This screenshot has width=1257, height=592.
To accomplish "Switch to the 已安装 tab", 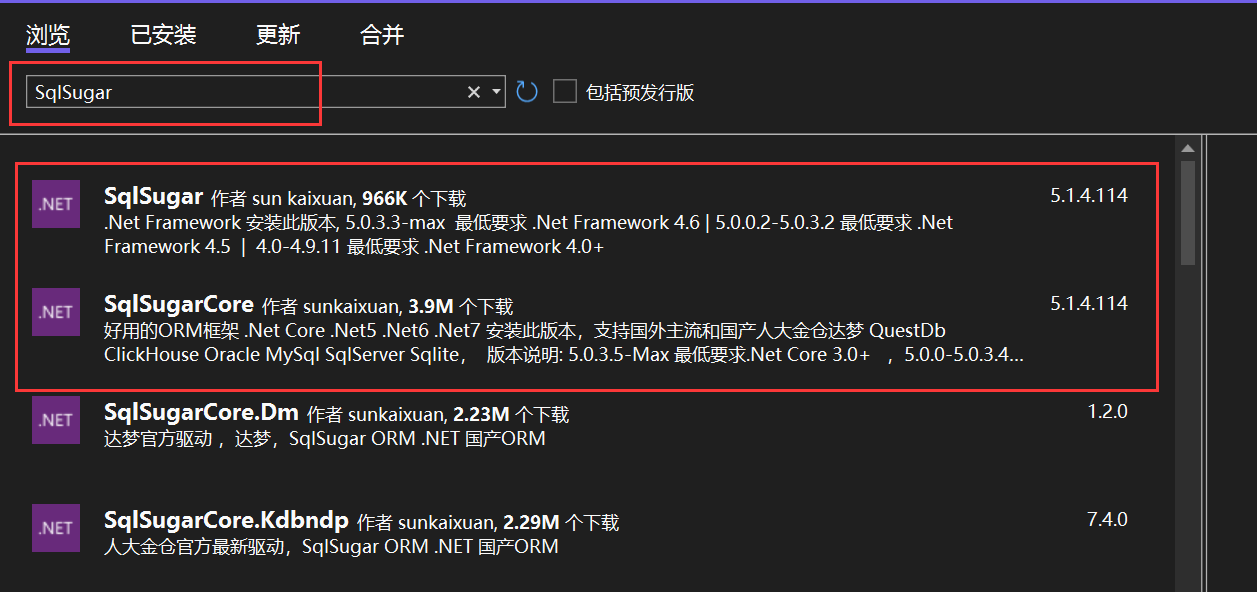I will (x=163, y=34).
